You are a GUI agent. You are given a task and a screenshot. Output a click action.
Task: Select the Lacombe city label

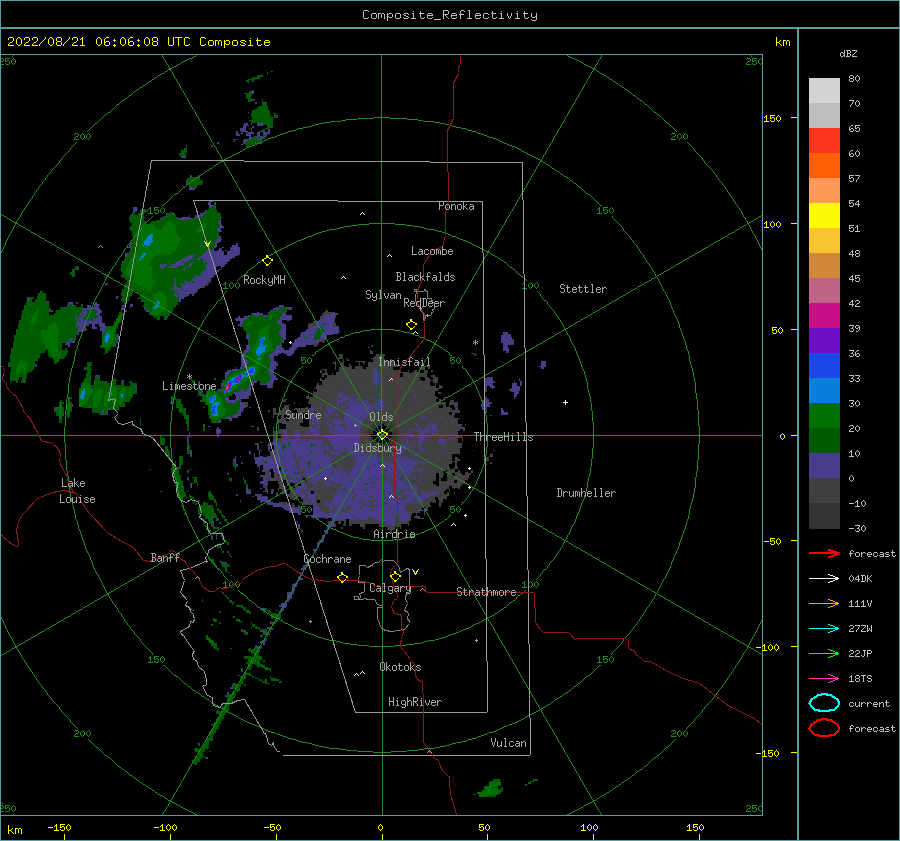click(x=432, y=251)
